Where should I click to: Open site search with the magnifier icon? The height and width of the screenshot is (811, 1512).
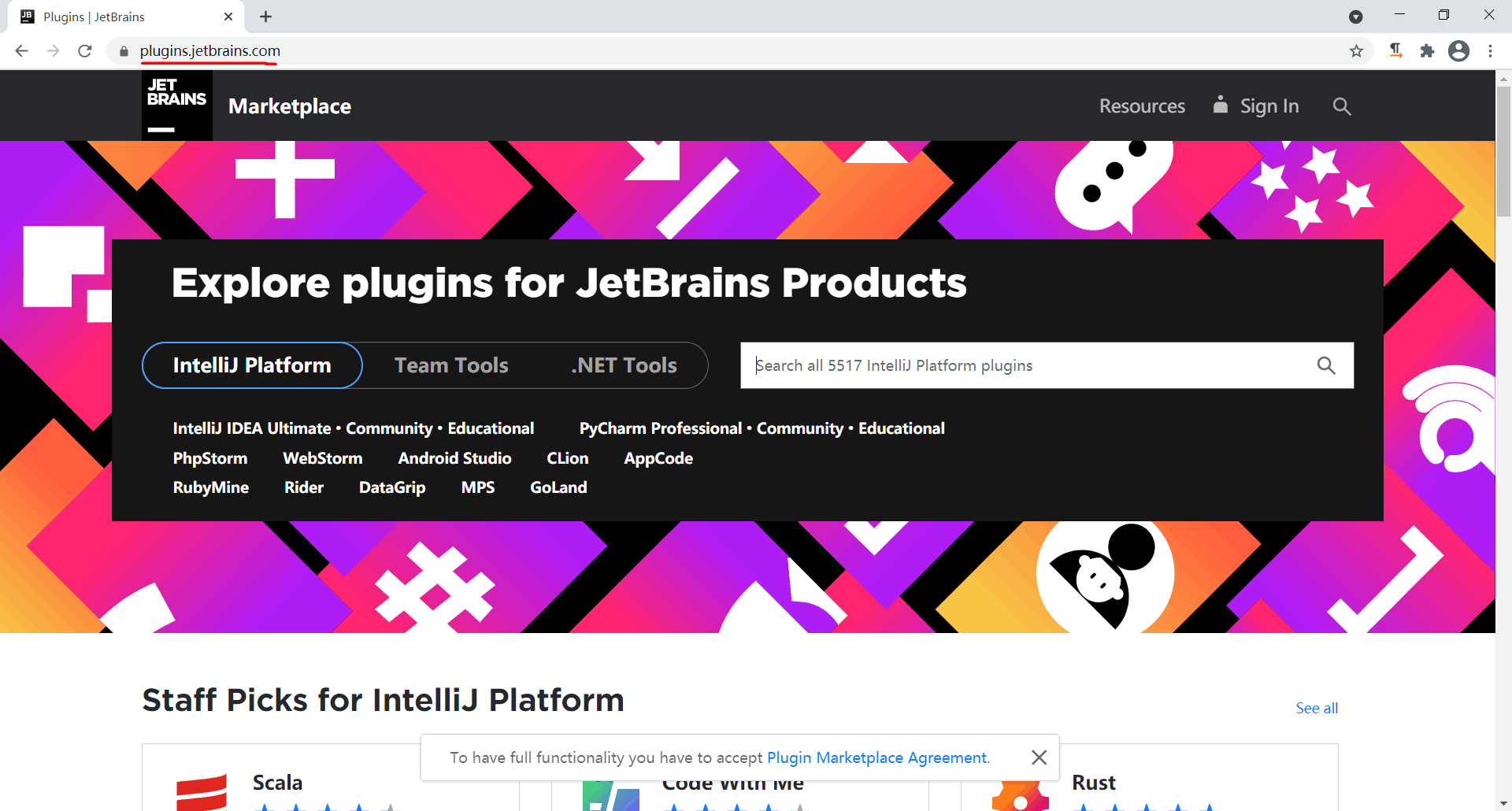pos(1342,106)
